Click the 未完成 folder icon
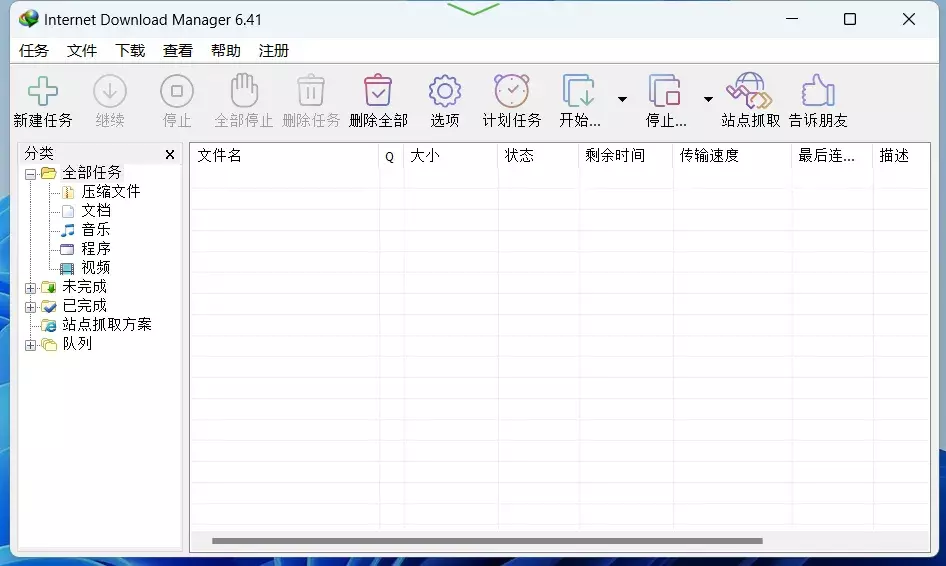946x566 pixels. (49, 287)
